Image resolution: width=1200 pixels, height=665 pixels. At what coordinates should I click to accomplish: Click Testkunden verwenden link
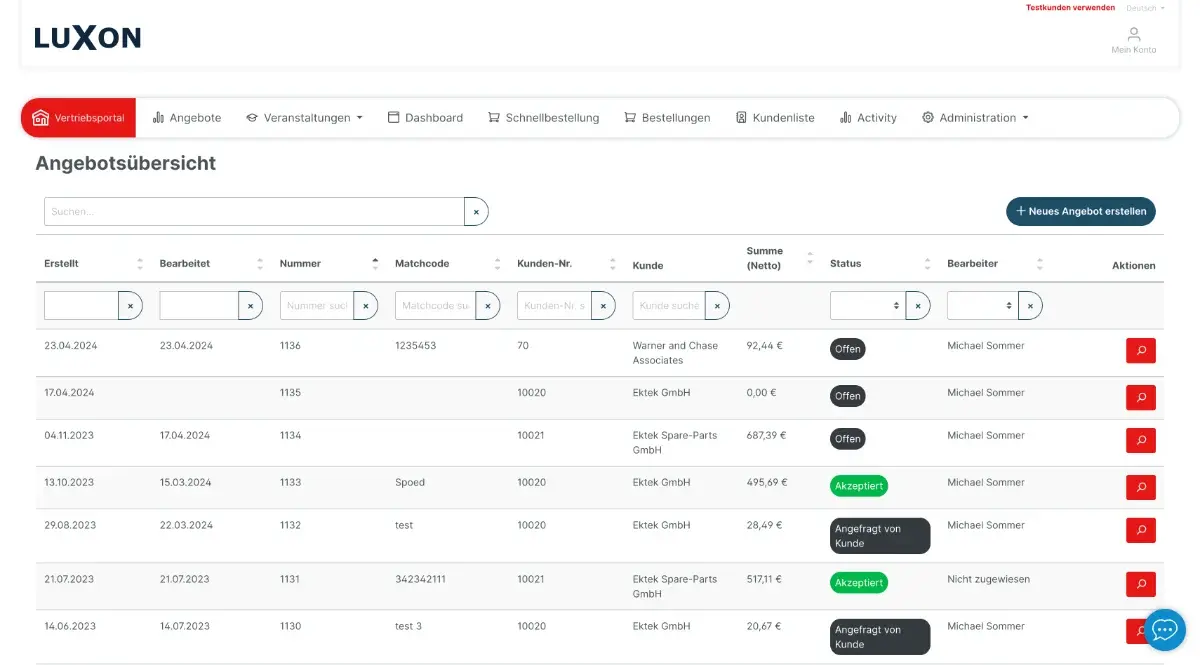pos(1069,7)
